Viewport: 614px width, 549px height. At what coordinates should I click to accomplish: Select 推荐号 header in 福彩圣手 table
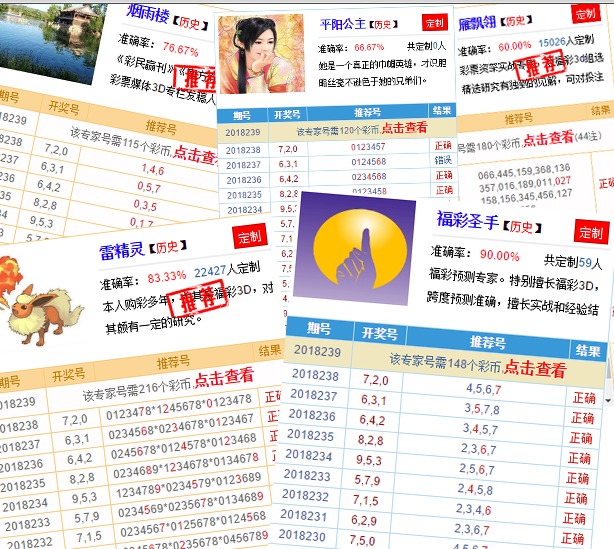click(488, 342)
